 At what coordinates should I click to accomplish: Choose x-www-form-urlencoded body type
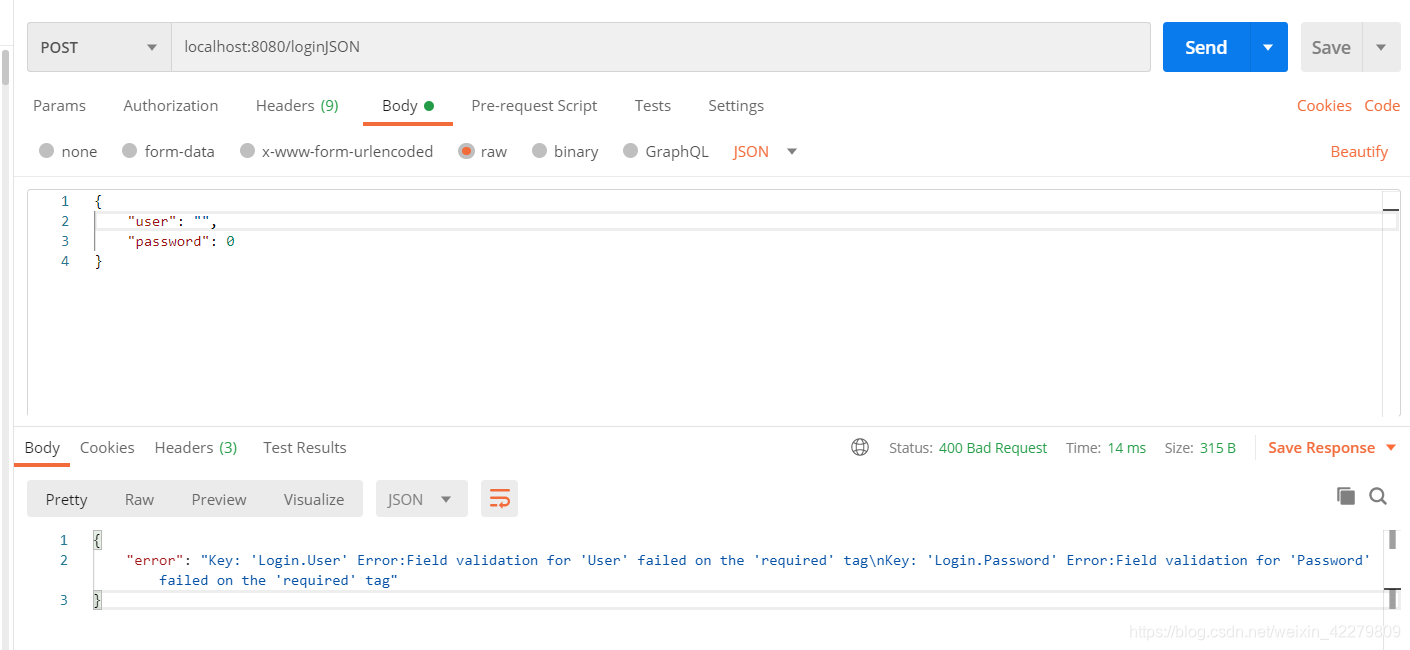tap(248, 151)
